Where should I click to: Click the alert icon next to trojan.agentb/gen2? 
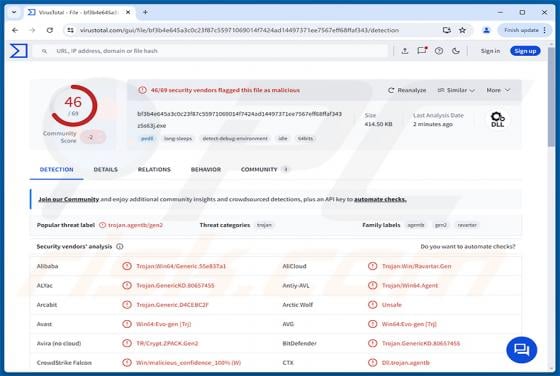(102, 225)
